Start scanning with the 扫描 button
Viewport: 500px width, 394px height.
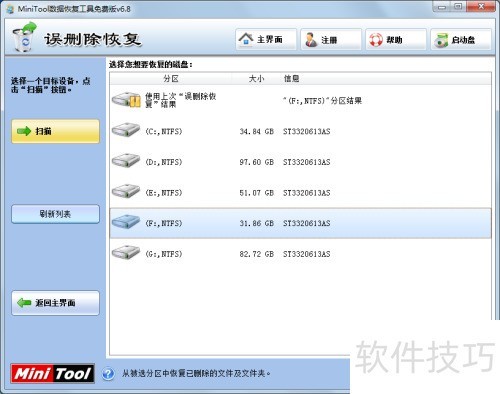click(x=55, y=131)
